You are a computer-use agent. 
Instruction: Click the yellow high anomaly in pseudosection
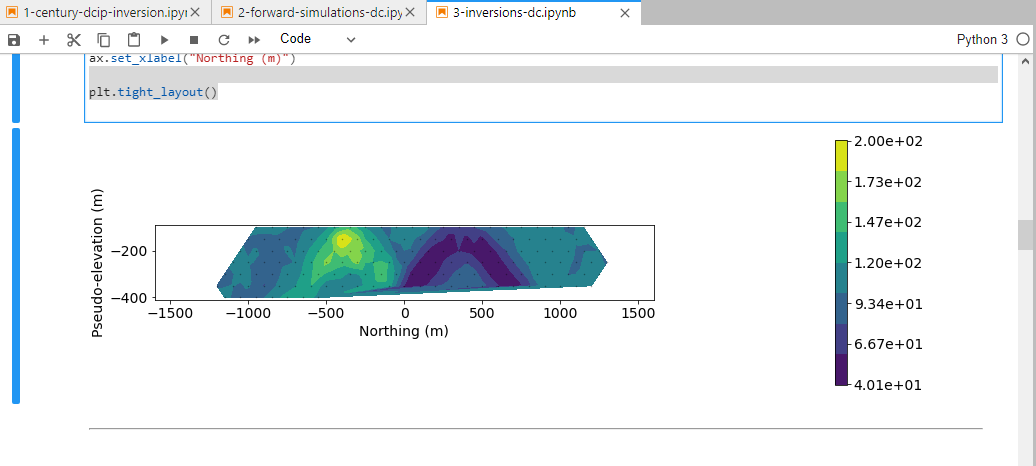coord(343,240)
